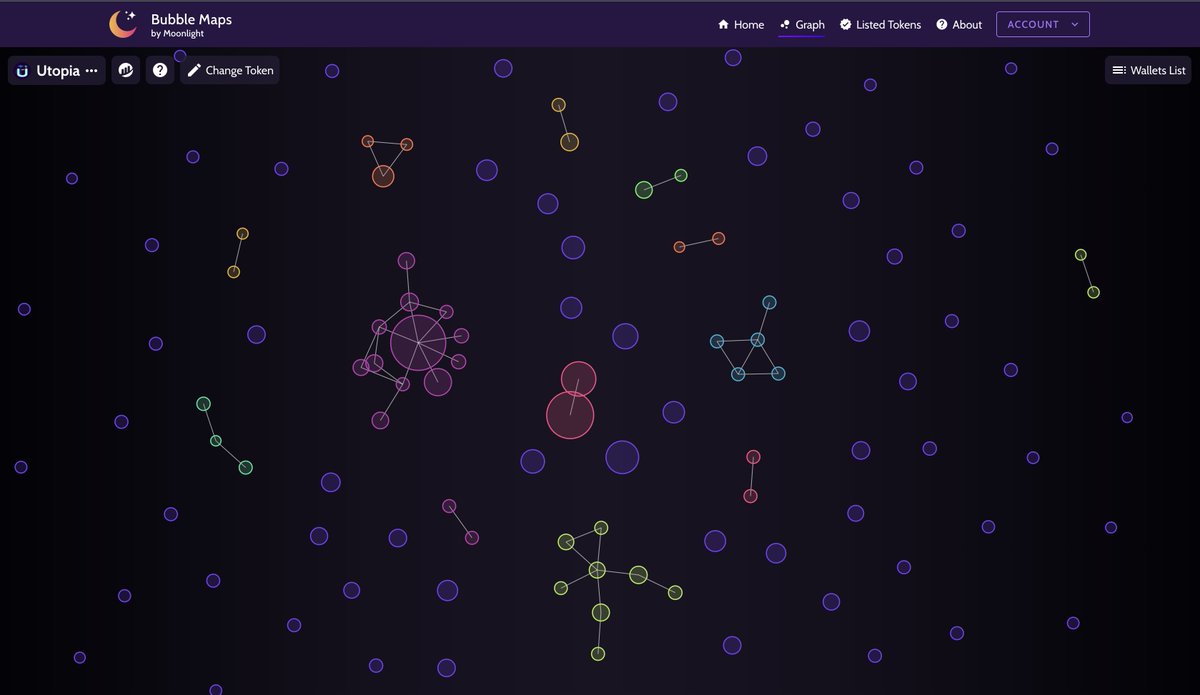Click the chart statistics icon
The width and height of the screenshot is (1200, 695).
[126, 71]
